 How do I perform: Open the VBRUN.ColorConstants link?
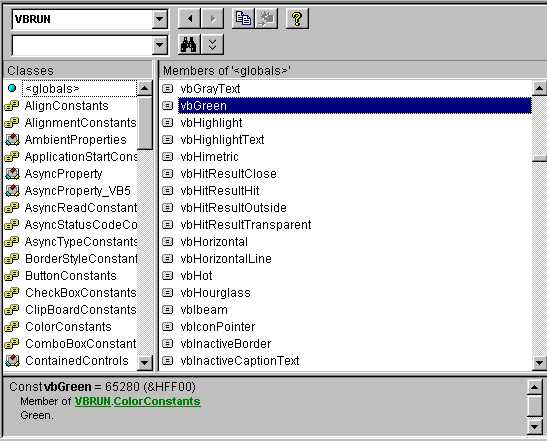click(x=138, y=401)
